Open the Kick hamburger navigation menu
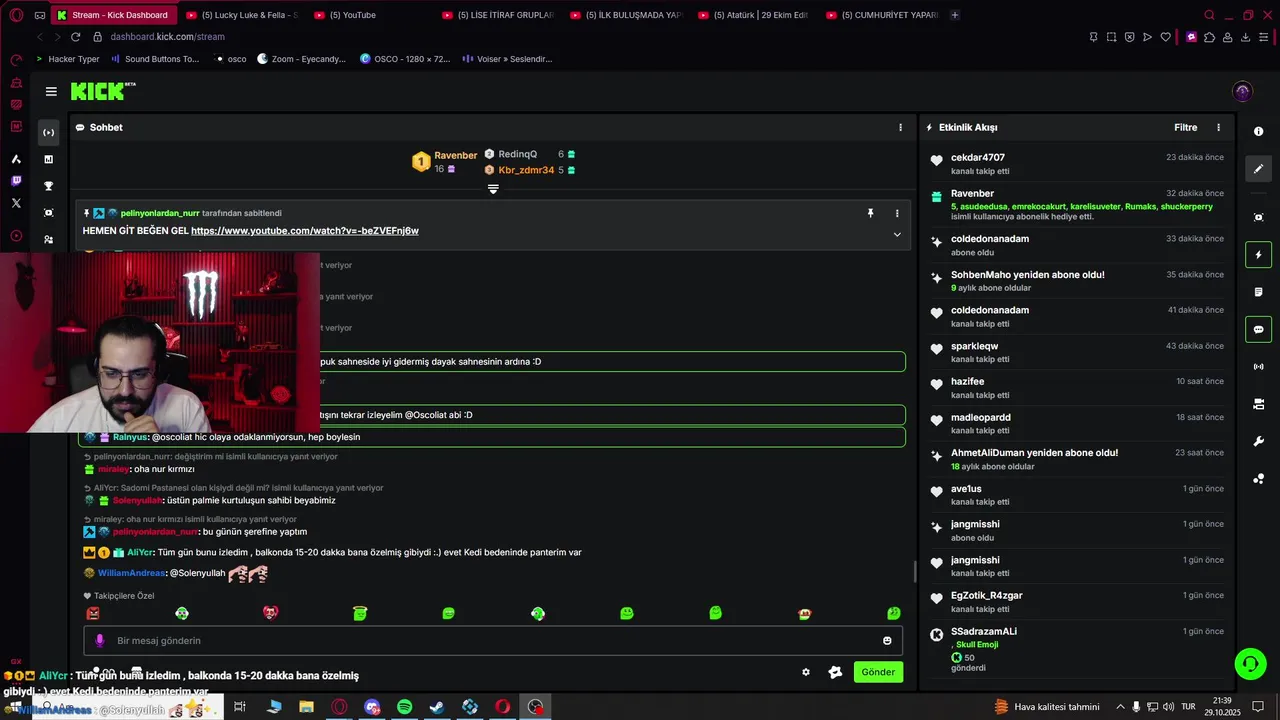Viewport: 1280px width, 720px height. click(51, 91)
